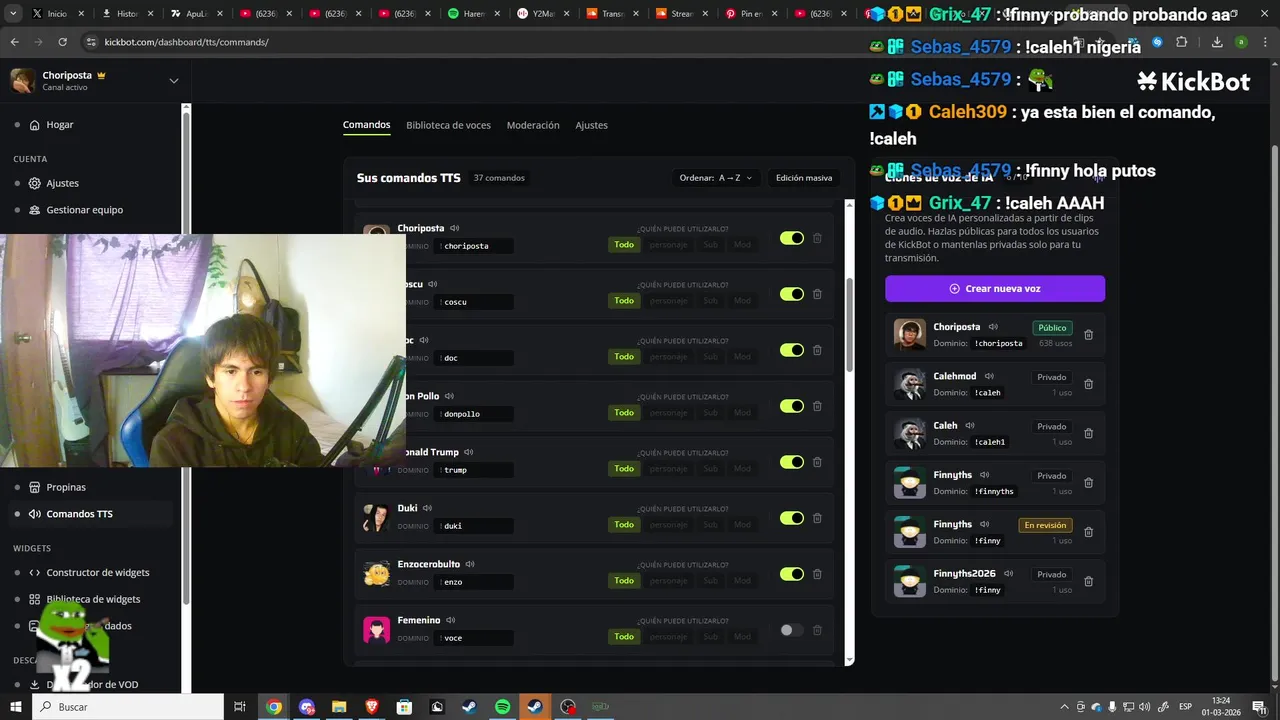Delete the Finnyths !finnyths voice clone
This screenshot has width=1280, height=720.
coord(1089,483)
